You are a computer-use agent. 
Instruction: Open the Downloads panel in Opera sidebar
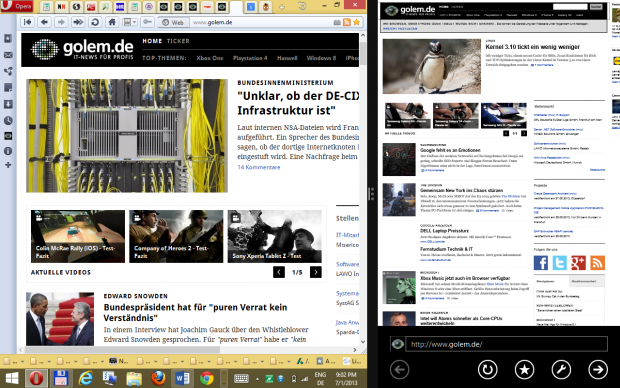coord(8,104)
